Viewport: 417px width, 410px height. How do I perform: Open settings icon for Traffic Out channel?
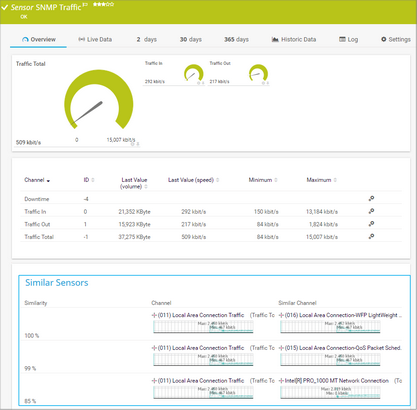[x=371, y=224]
